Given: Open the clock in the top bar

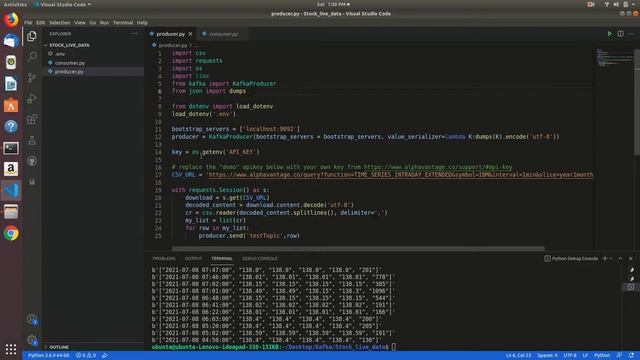Looking at the screenshot, I should [333, 4].
